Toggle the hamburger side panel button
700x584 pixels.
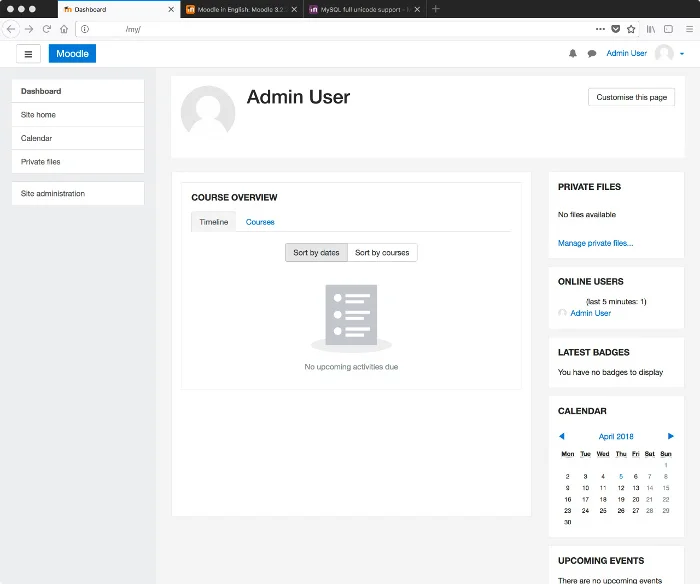coord(28,54)
